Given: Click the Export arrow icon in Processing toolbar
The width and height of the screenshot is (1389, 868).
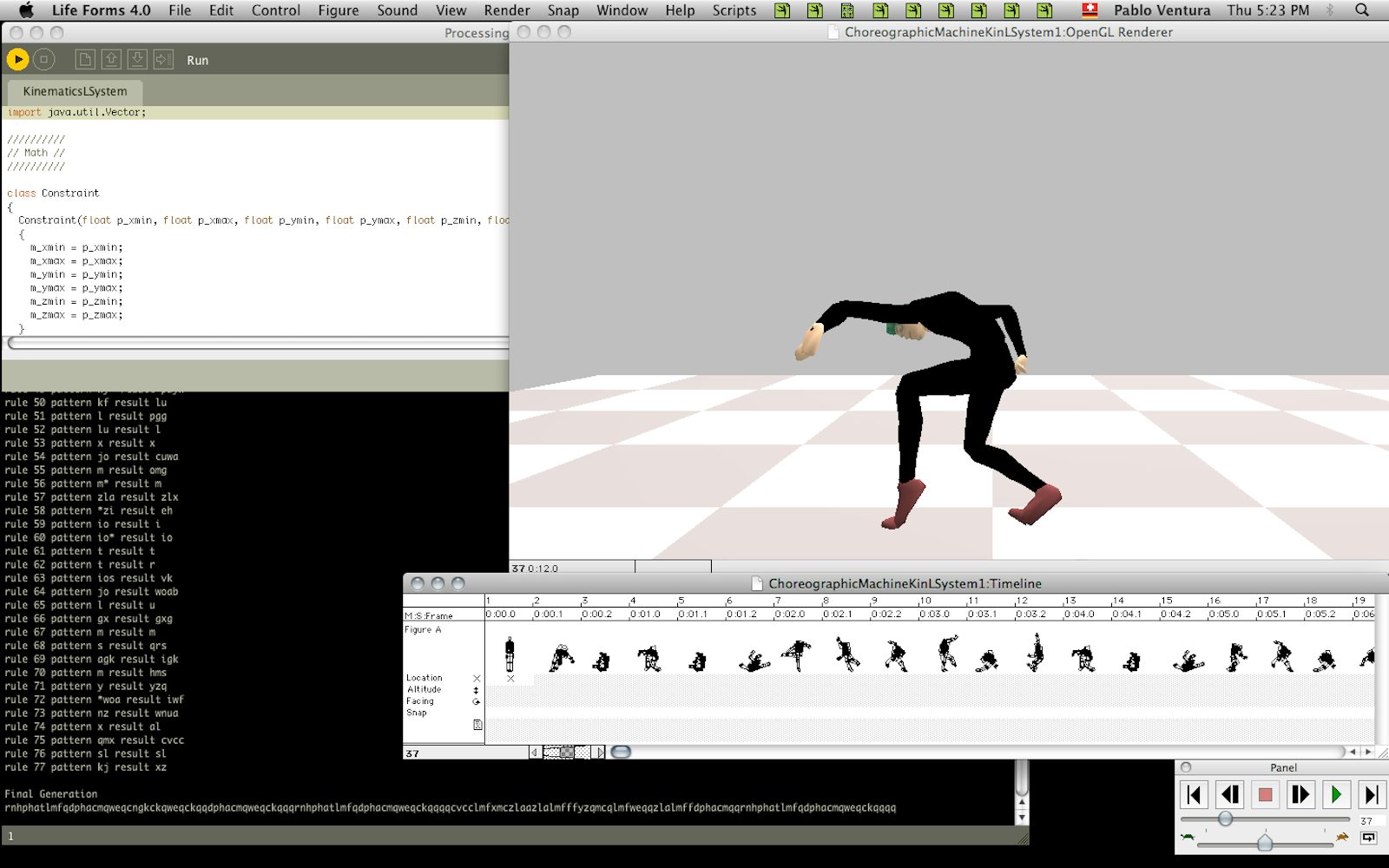Looking at the screenshot, I should tap(164, 59).
